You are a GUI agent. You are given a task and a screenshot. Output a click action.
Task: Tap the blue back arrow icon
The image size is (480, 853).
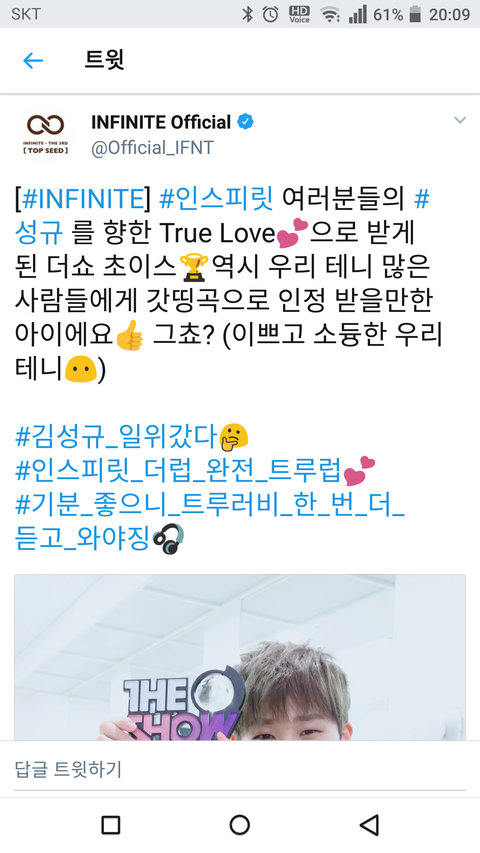tap(33, 60)
